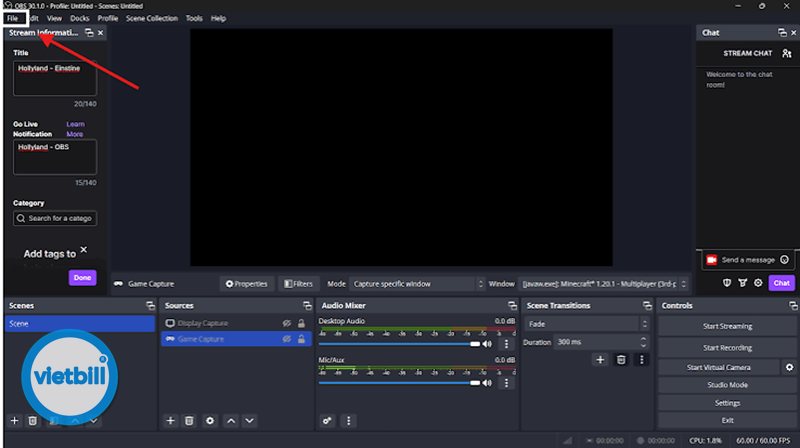This screenshot has width=800, height=448.
Task: Open chat moderation shield icon
Action: point(727,283)
